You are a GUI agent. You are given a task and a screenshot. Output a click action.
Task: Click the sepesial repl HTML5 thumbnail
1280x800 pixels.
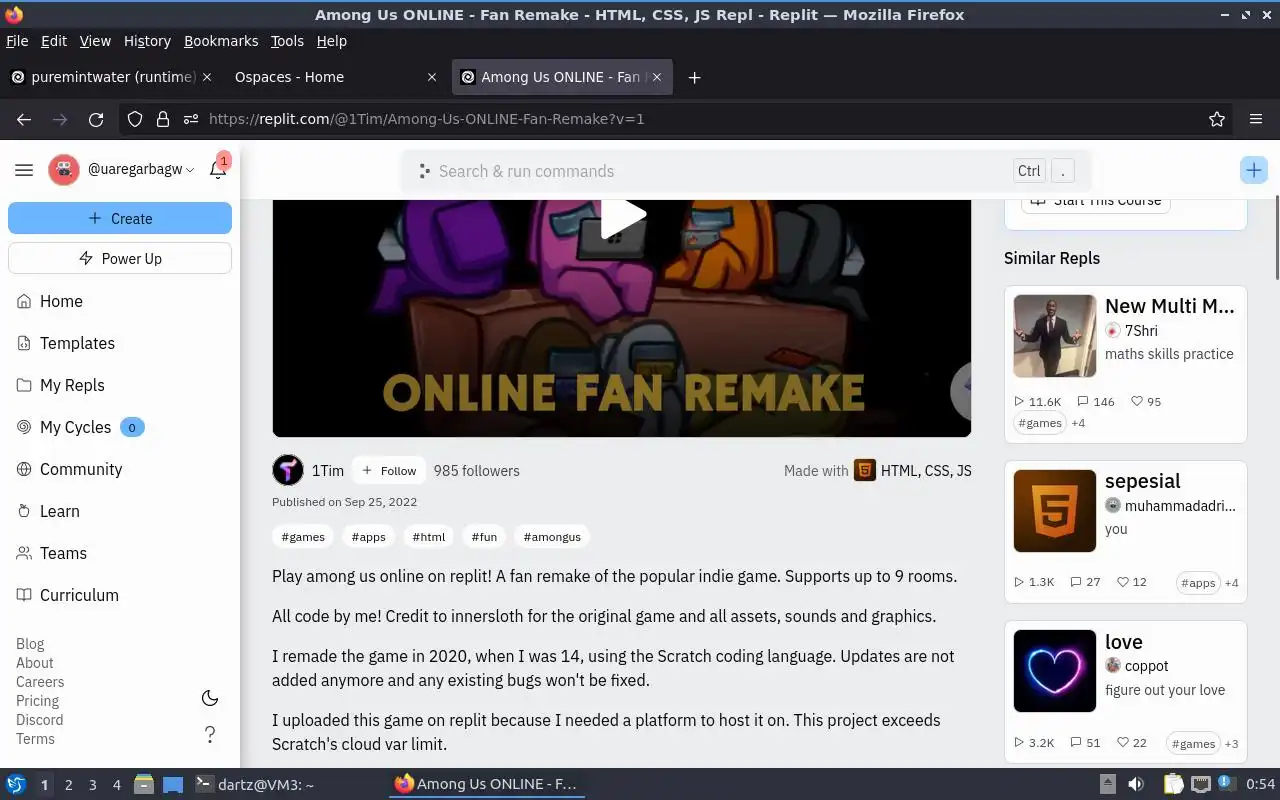coord(1055,511)
